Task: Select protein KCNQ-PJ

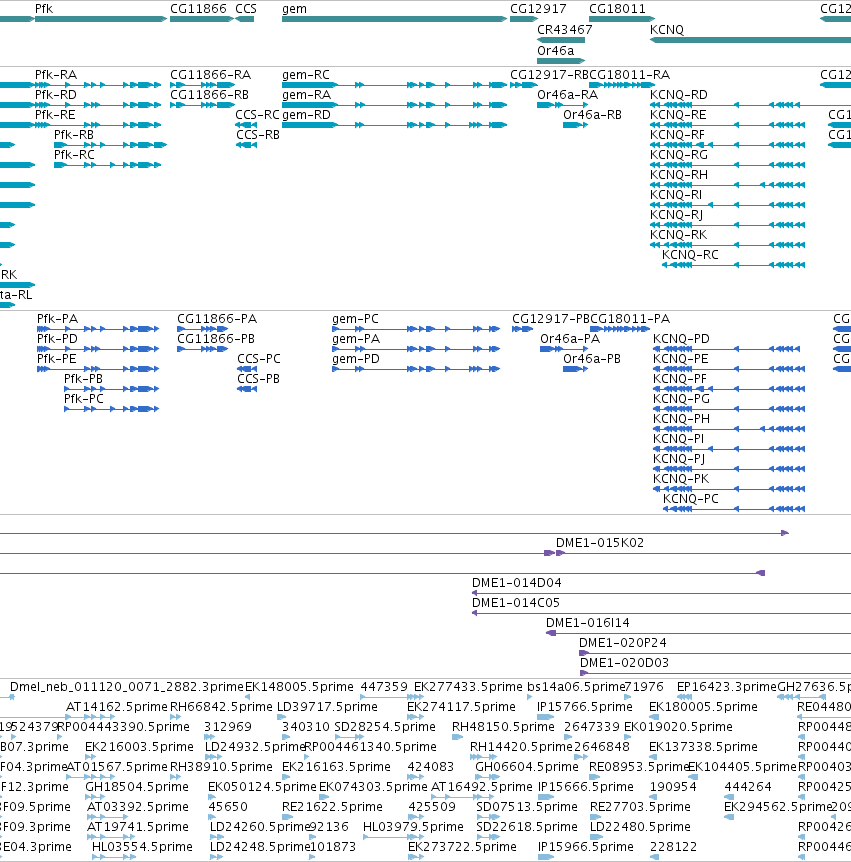Action: (x=729, y=468)
